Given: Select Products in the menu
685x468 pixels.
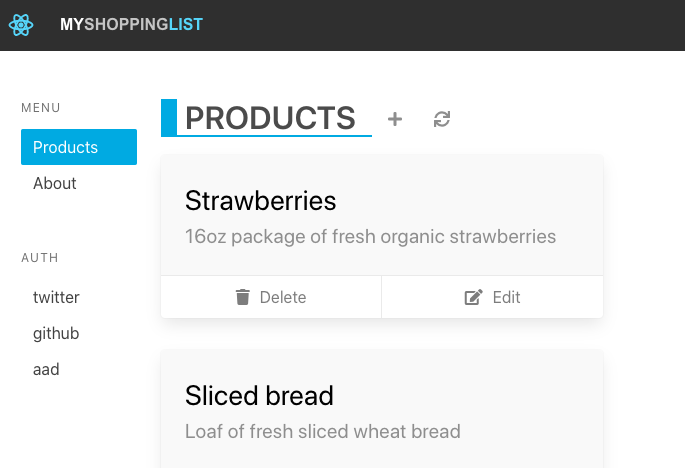Looking at the screenshot, I should click(x=79, y=147).
